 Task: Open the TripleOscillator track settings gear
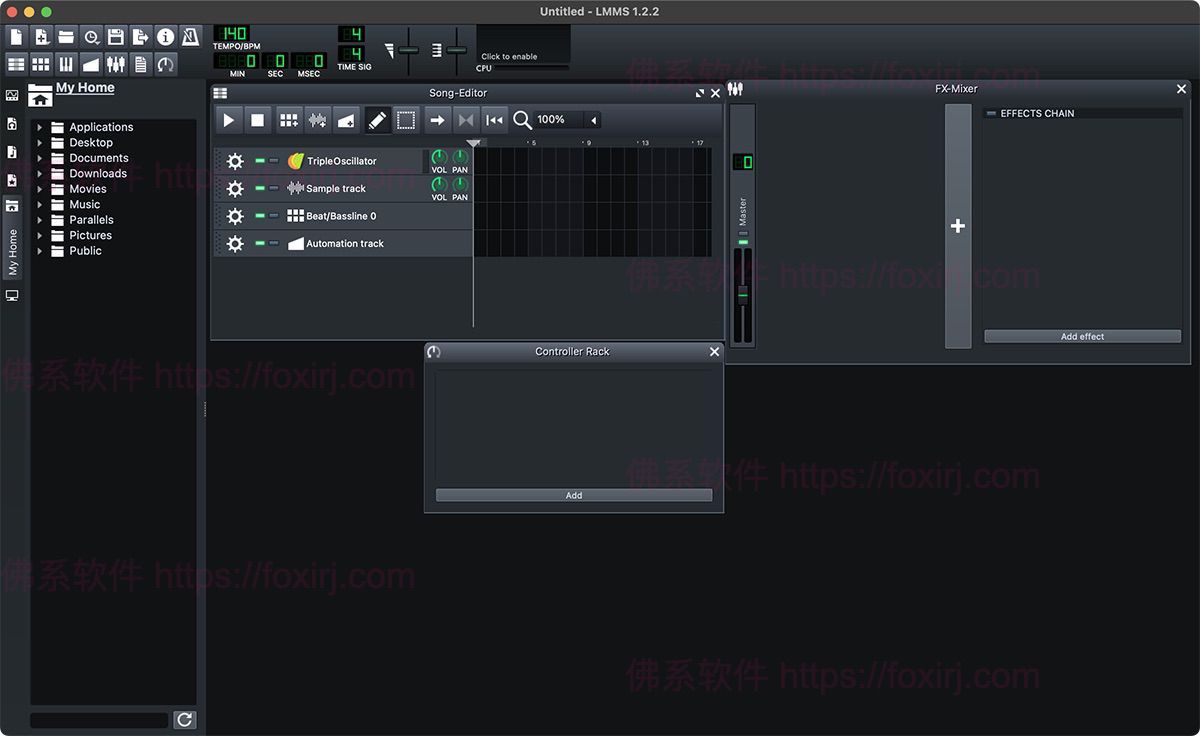point(235,160)
